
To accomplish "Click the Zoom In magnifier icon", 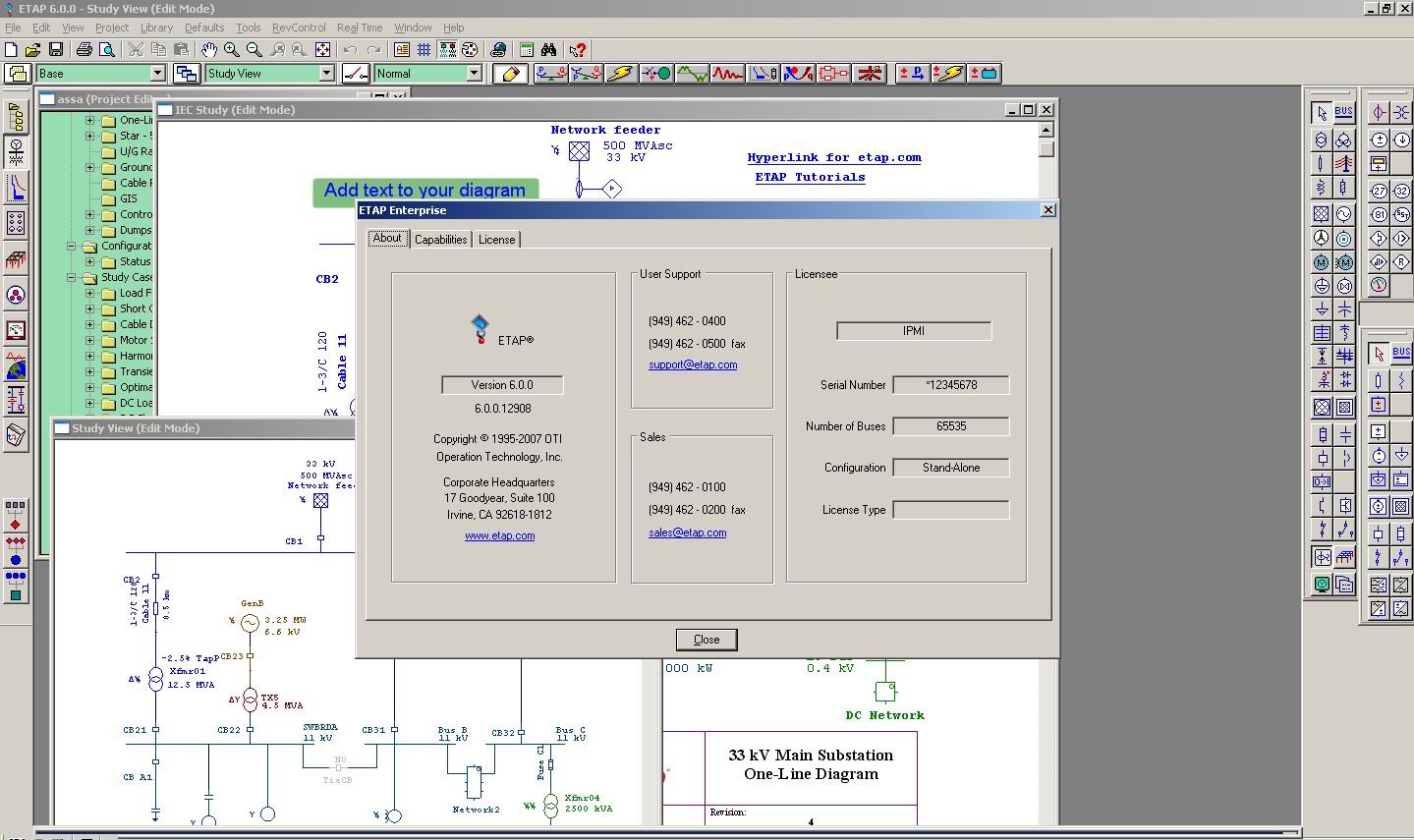I will pos(232,49).
